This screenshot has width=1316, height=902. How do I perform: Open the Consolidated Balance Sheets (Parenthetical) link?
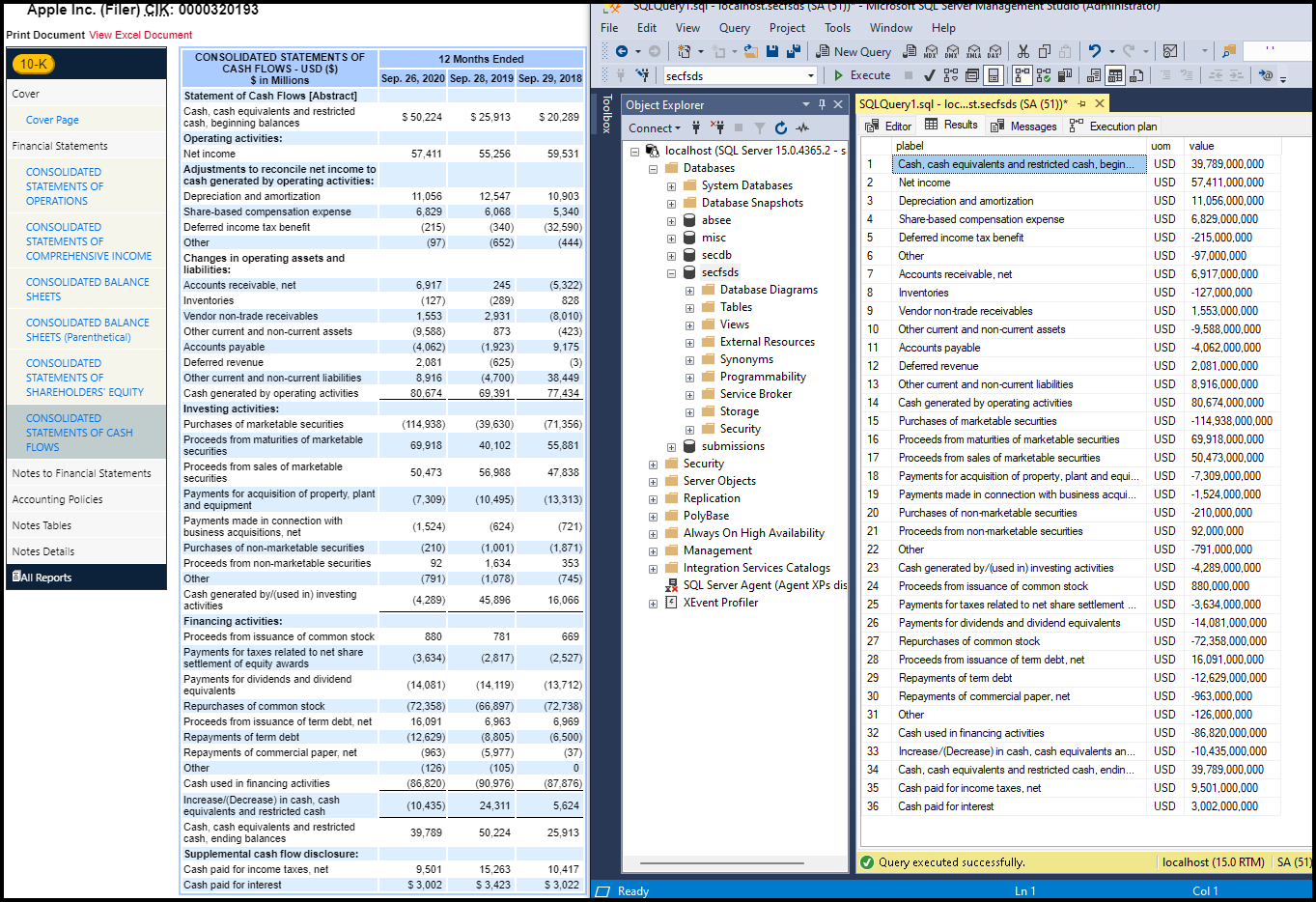88,330
